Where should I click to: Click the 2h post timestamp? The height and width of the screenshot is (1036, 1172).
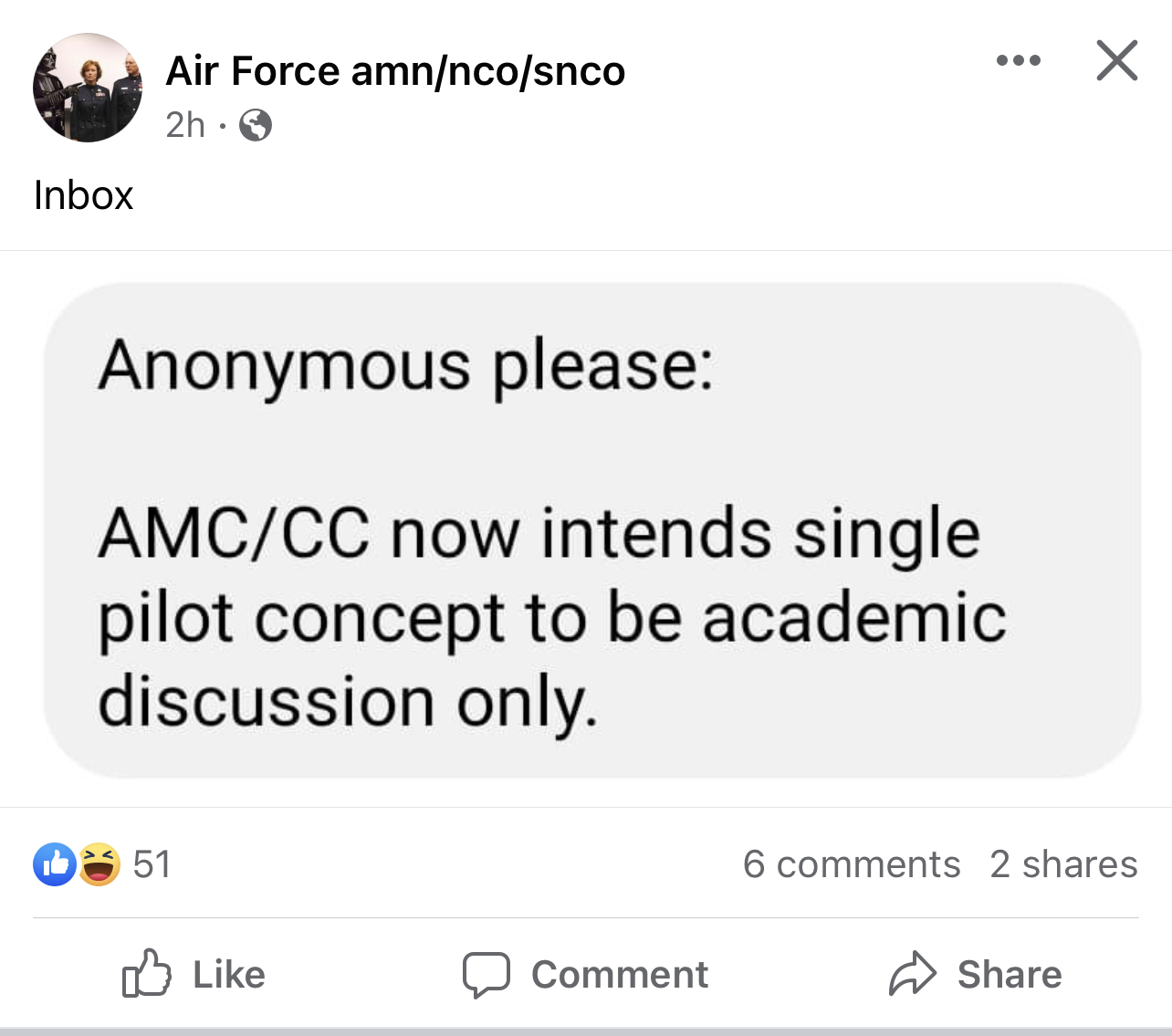pos(185,125)
